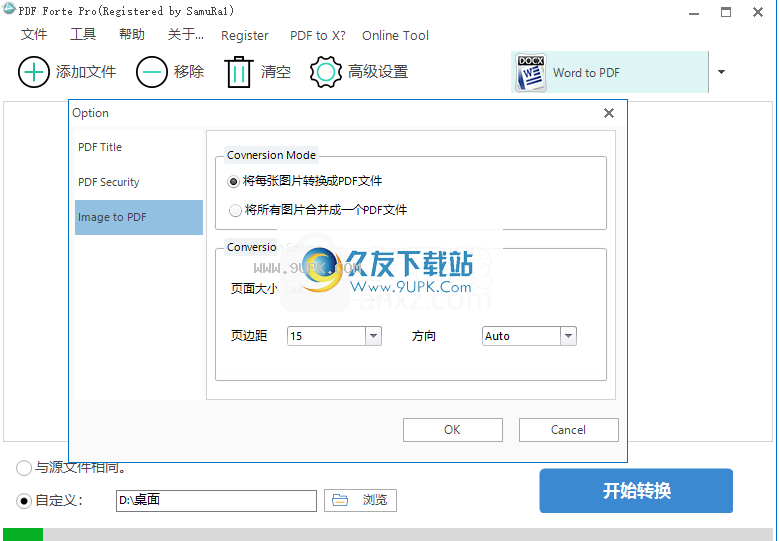Click the DOCX Word document icon
The image size is (780, 541).
(x=531, y=73)
